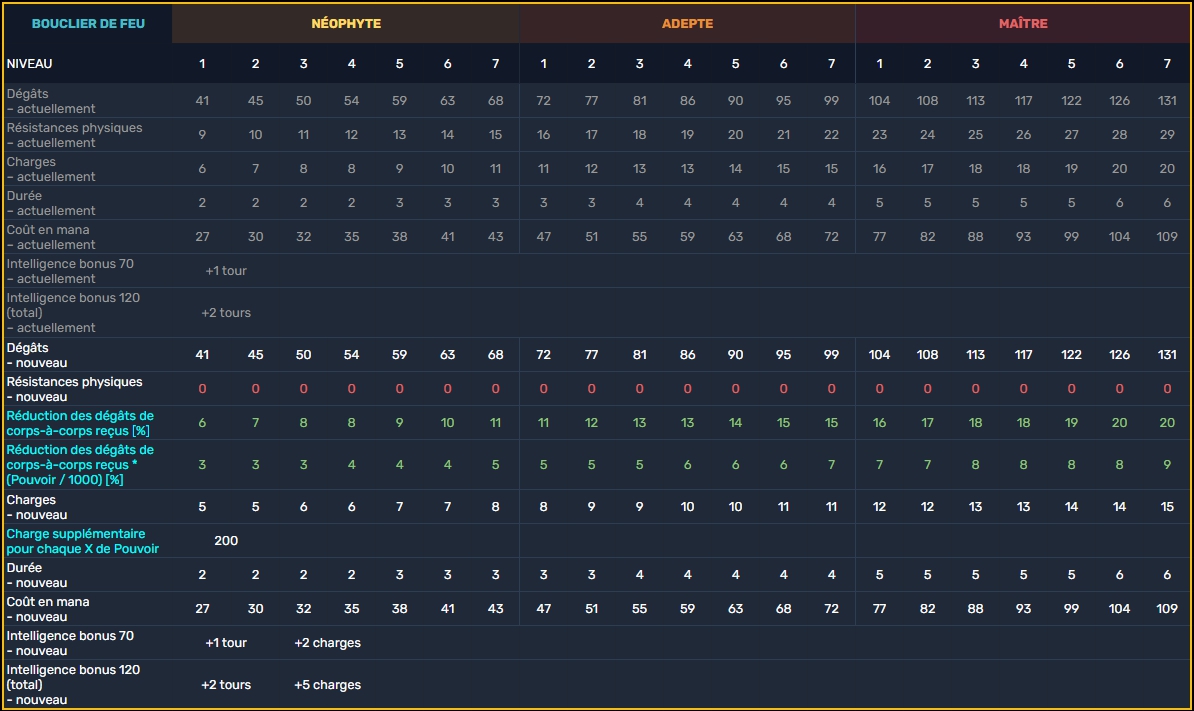Click 12 in Charges nouveau under Maître level 1
Image resolution: width=1194 pixels, height=711 pixels.
tap(880, 507)
